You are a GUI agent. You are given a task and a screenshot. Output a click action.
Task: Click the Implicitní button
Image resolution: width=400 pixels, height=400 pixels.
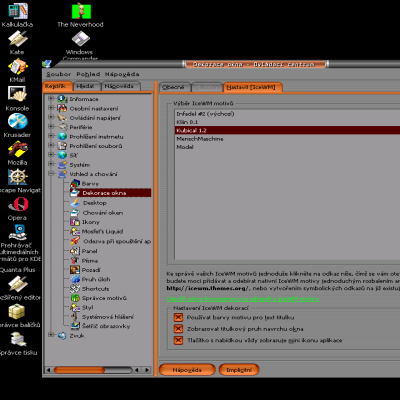(239, 370)
